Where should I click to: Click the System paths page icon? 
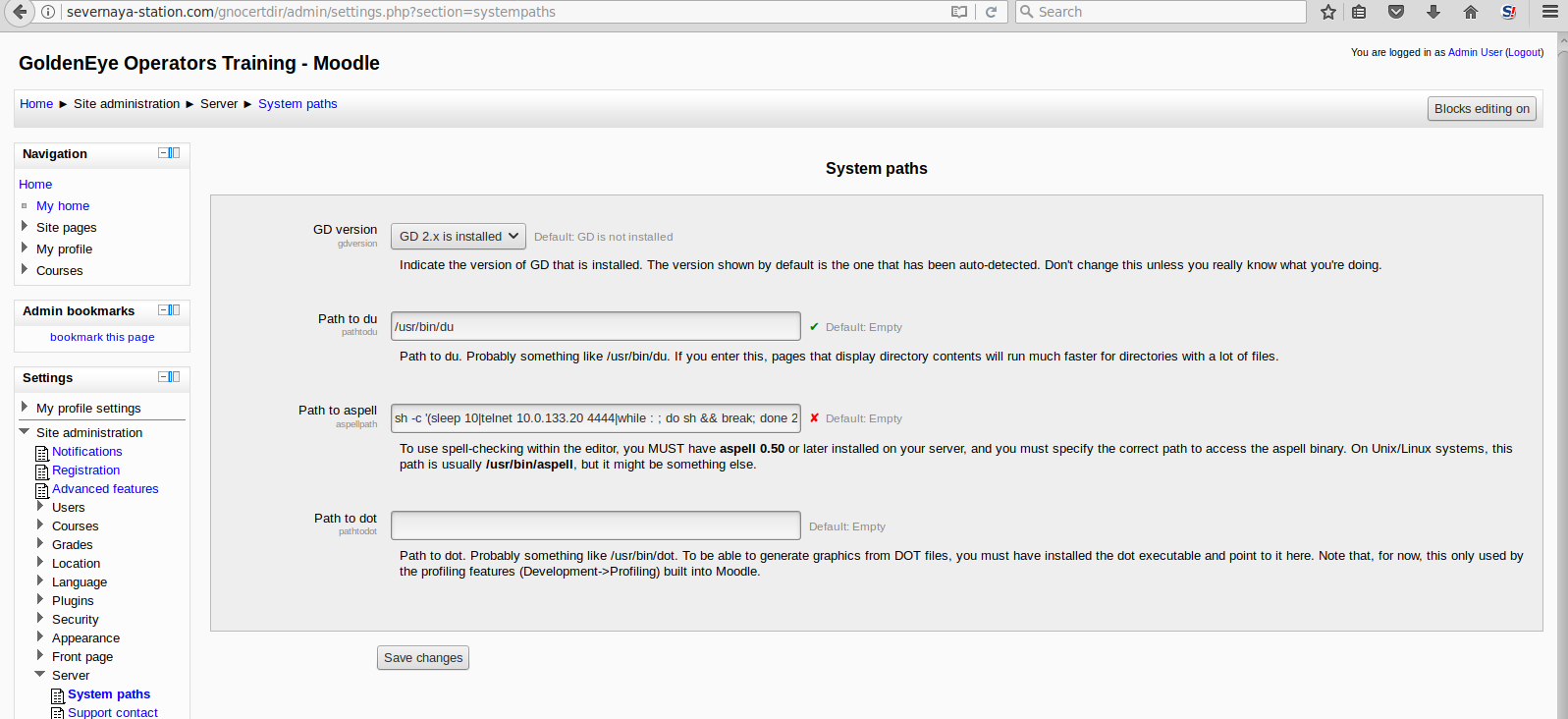58,695
